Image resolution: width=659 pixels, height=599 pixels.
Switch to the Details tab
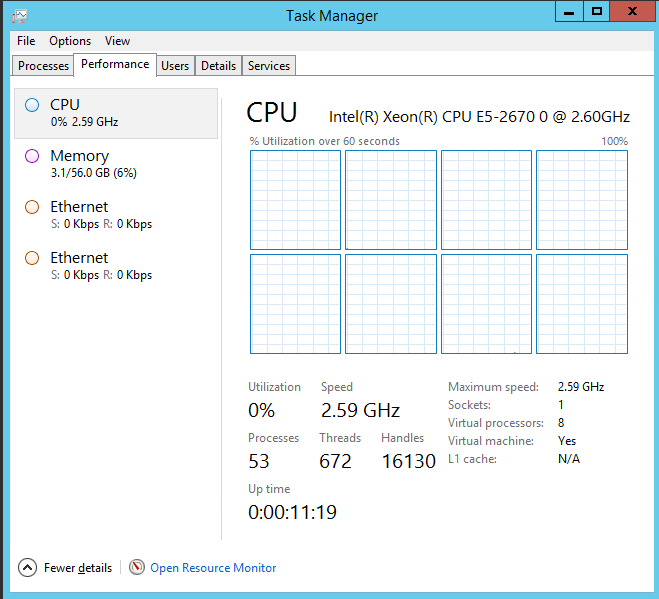218,66
